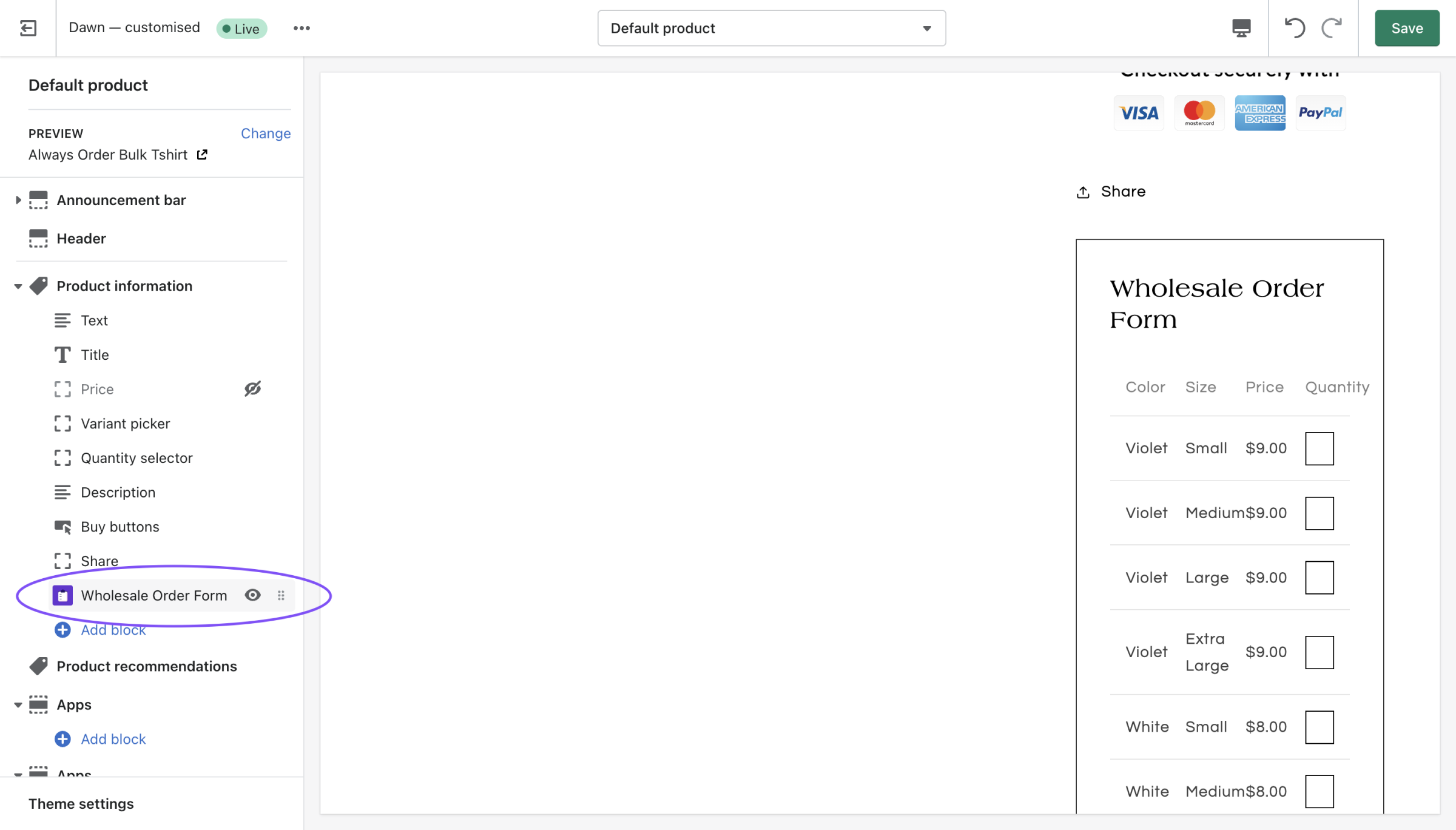Click the Wholesale Order Form heading in preview
The image size is (1456, 830).
(1217, 304)
